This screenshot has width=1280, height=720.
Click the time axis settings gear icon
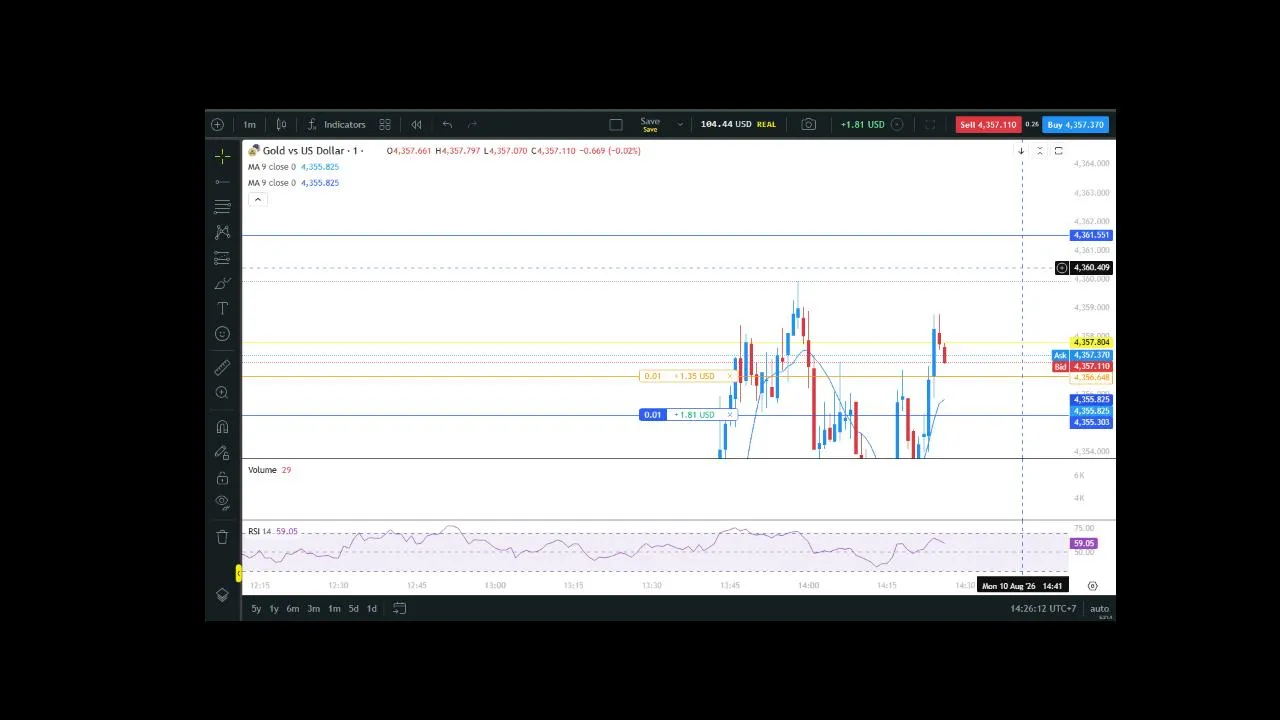tap(1092, 586)
